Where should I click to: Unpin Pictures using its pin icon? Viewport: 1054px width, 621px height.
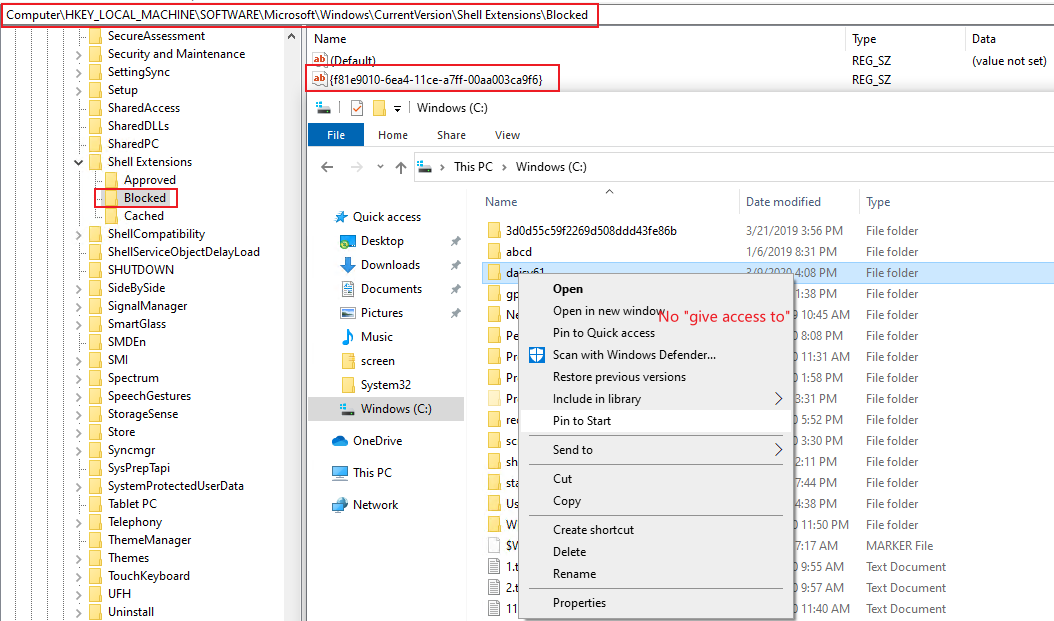click(455, 313)
